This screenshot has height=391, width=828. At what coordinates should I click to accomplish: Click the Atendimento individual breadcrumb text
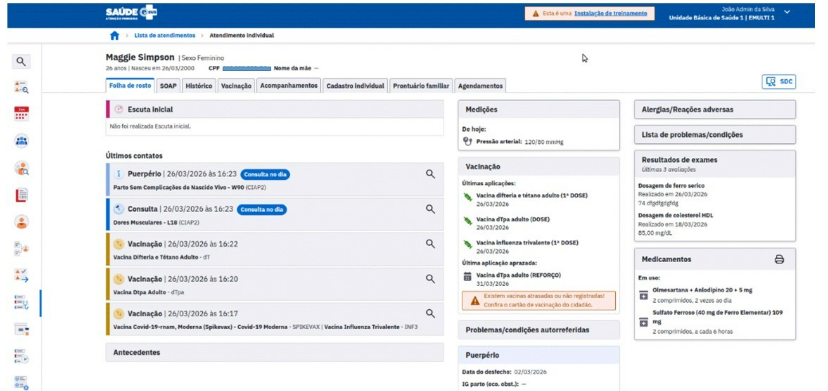click(x=242, y=35)
